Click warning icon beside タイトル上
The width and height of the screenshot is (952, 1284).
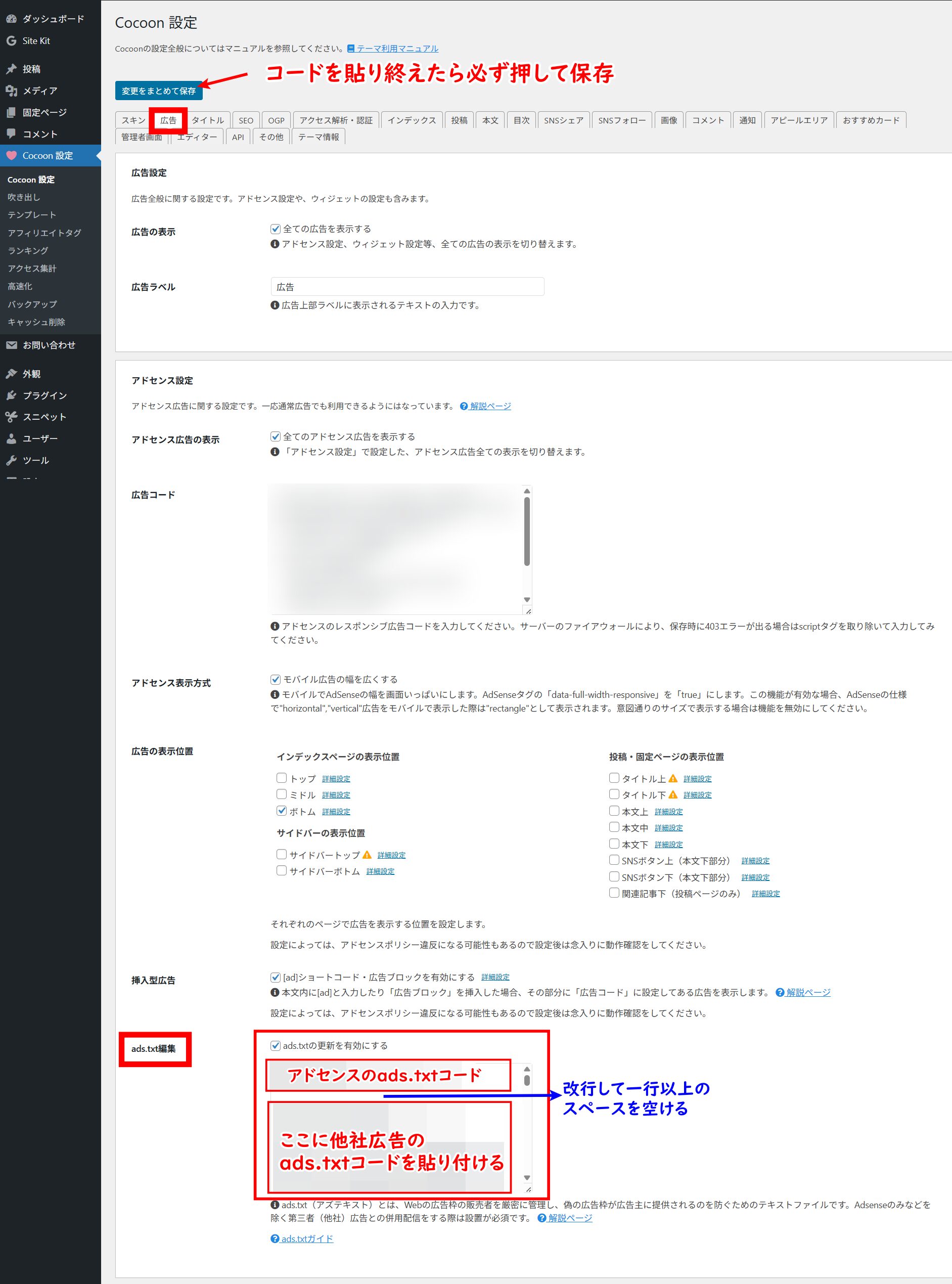point(672,779)
